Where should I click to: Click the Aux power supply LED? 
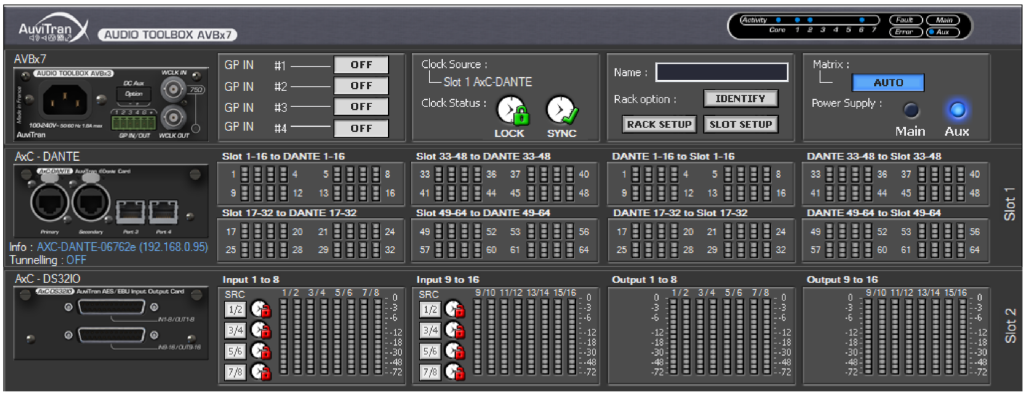tap(957, 110)
